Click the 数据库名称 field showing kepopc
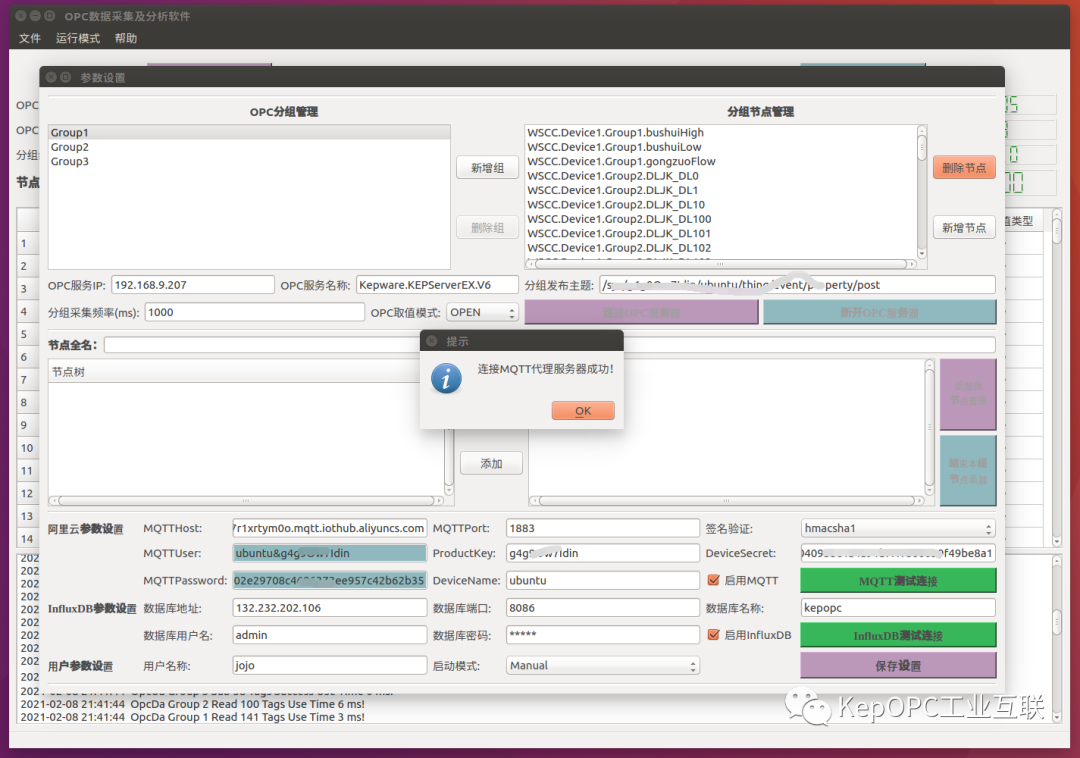This screenshot has height=758, width=1080. 898,608
